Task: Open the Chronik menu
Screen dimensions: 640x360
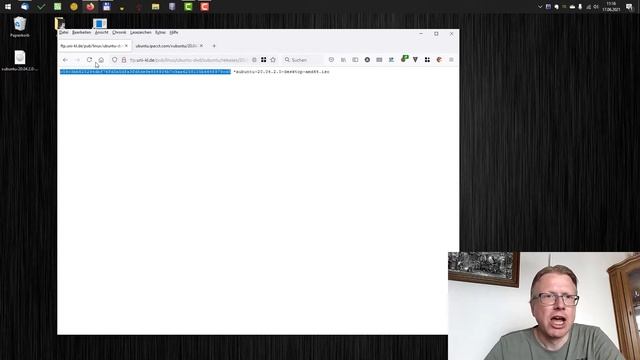Action: pos(119,32)
